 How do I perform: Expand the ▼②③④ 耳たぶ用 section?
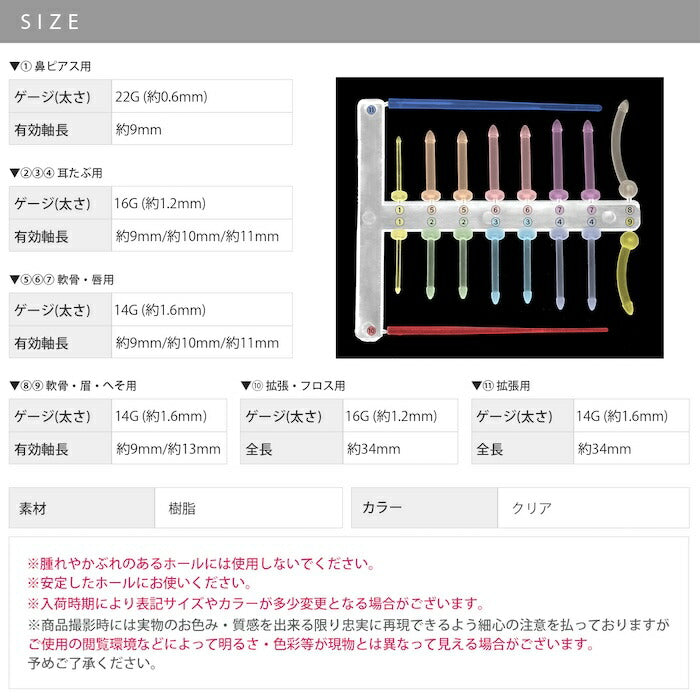56,173
